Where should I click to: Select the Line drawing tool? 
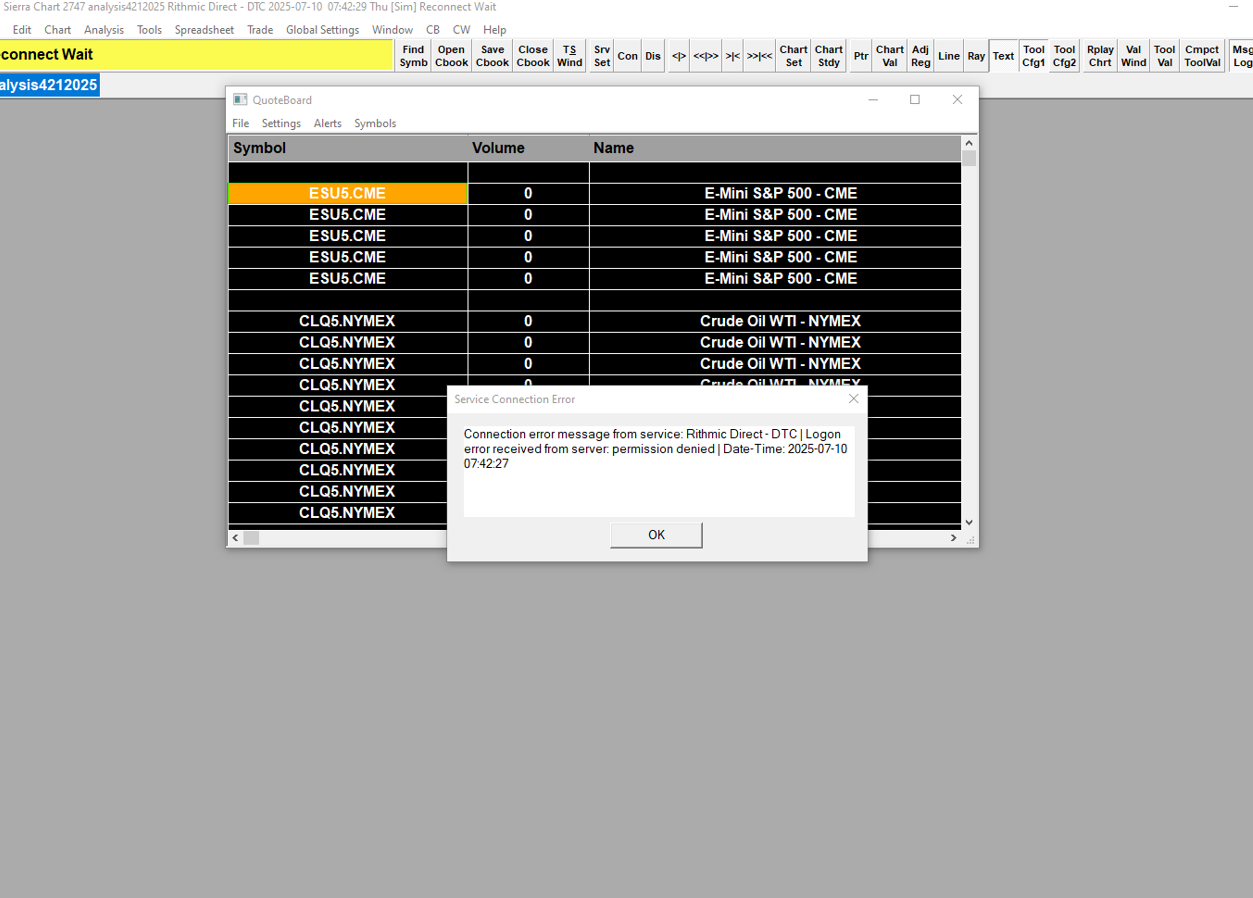(949, 56)
